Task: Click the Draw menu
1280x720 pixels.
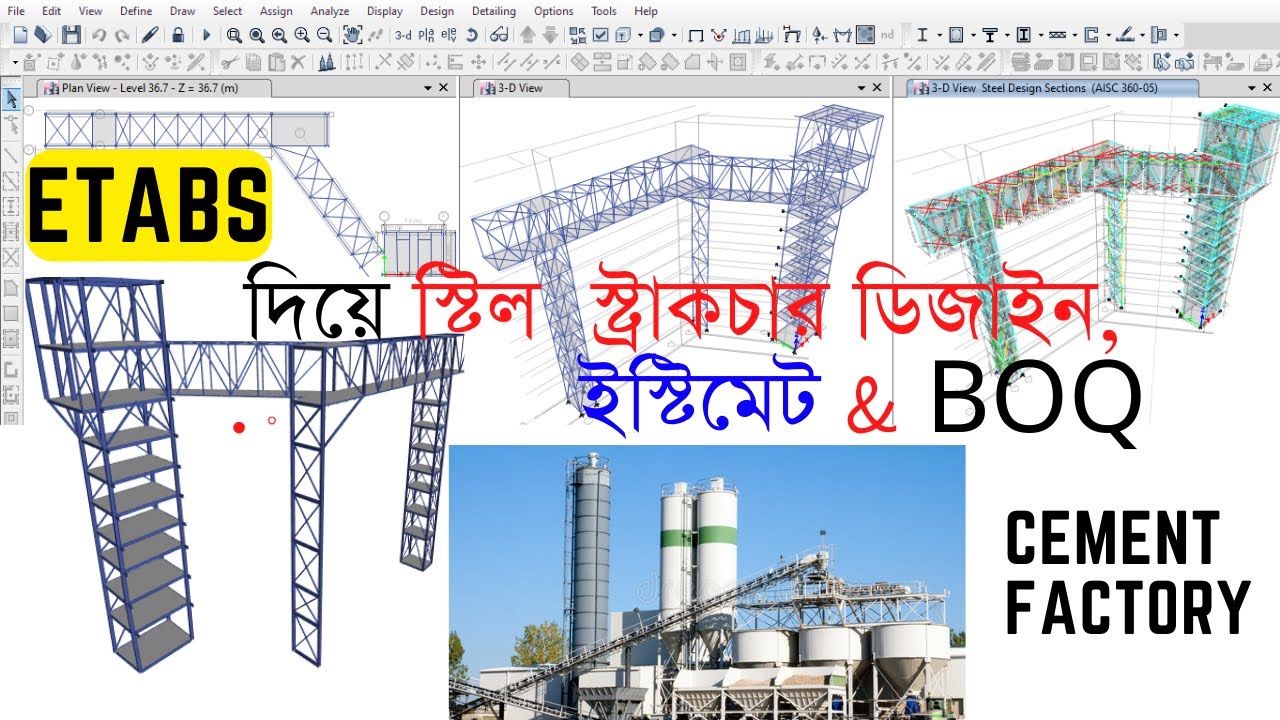Action: (183, 11)
